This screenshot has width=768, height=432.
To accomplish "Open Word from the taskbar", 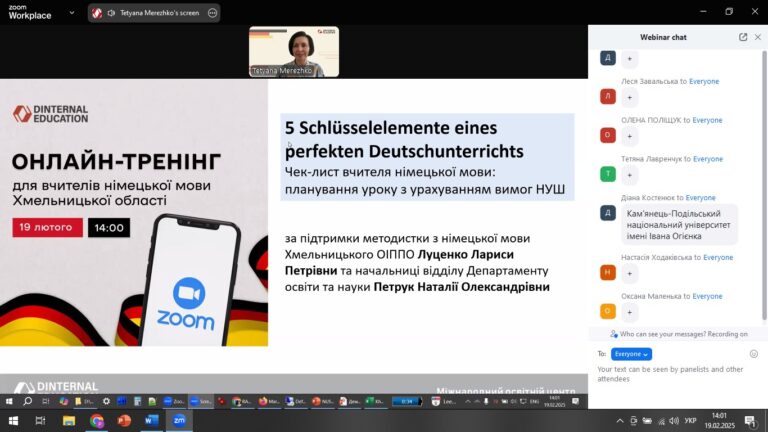I will pos(151,420).
